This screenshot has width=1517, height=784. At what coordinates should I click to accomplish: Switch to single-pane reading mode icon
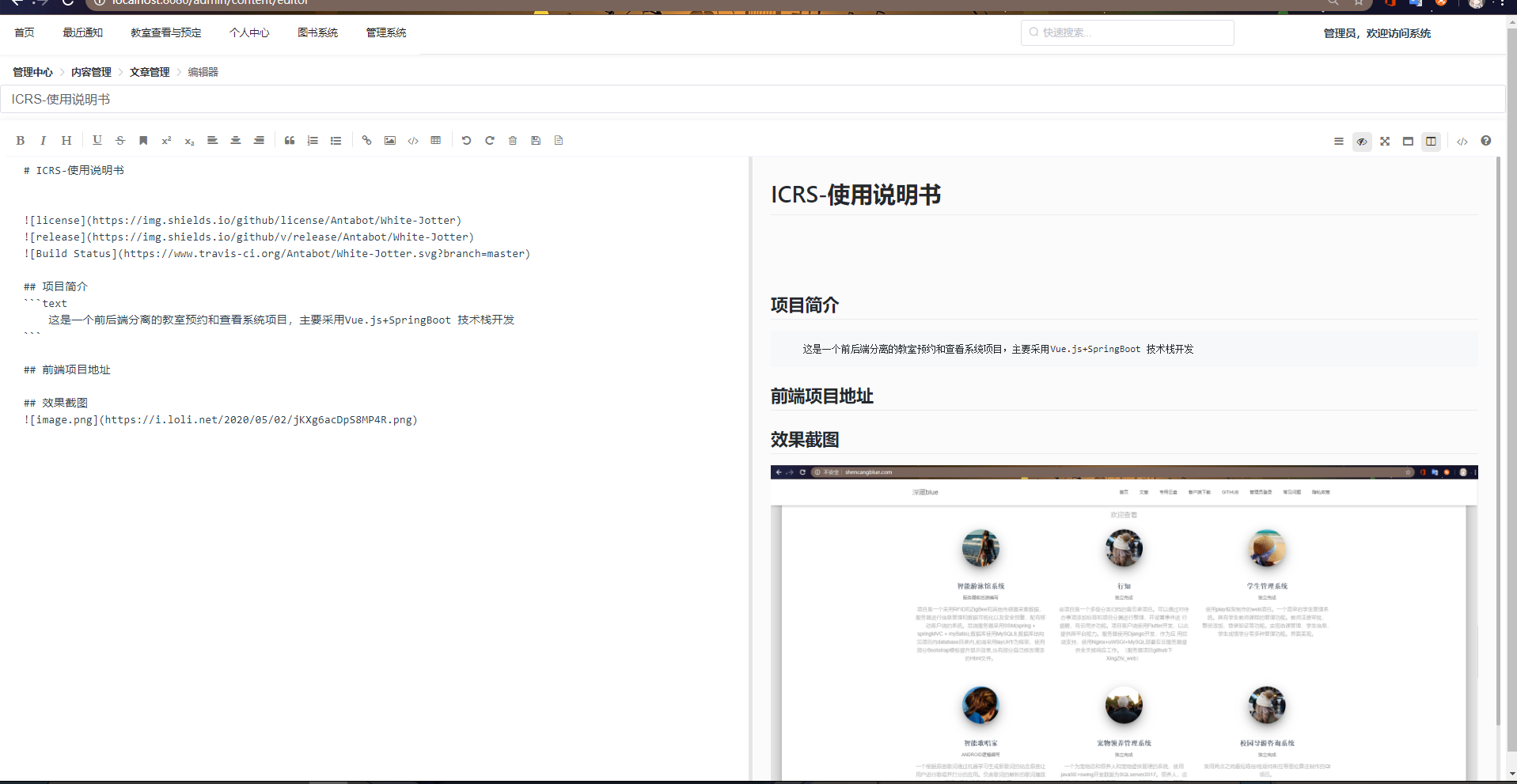1408,142
